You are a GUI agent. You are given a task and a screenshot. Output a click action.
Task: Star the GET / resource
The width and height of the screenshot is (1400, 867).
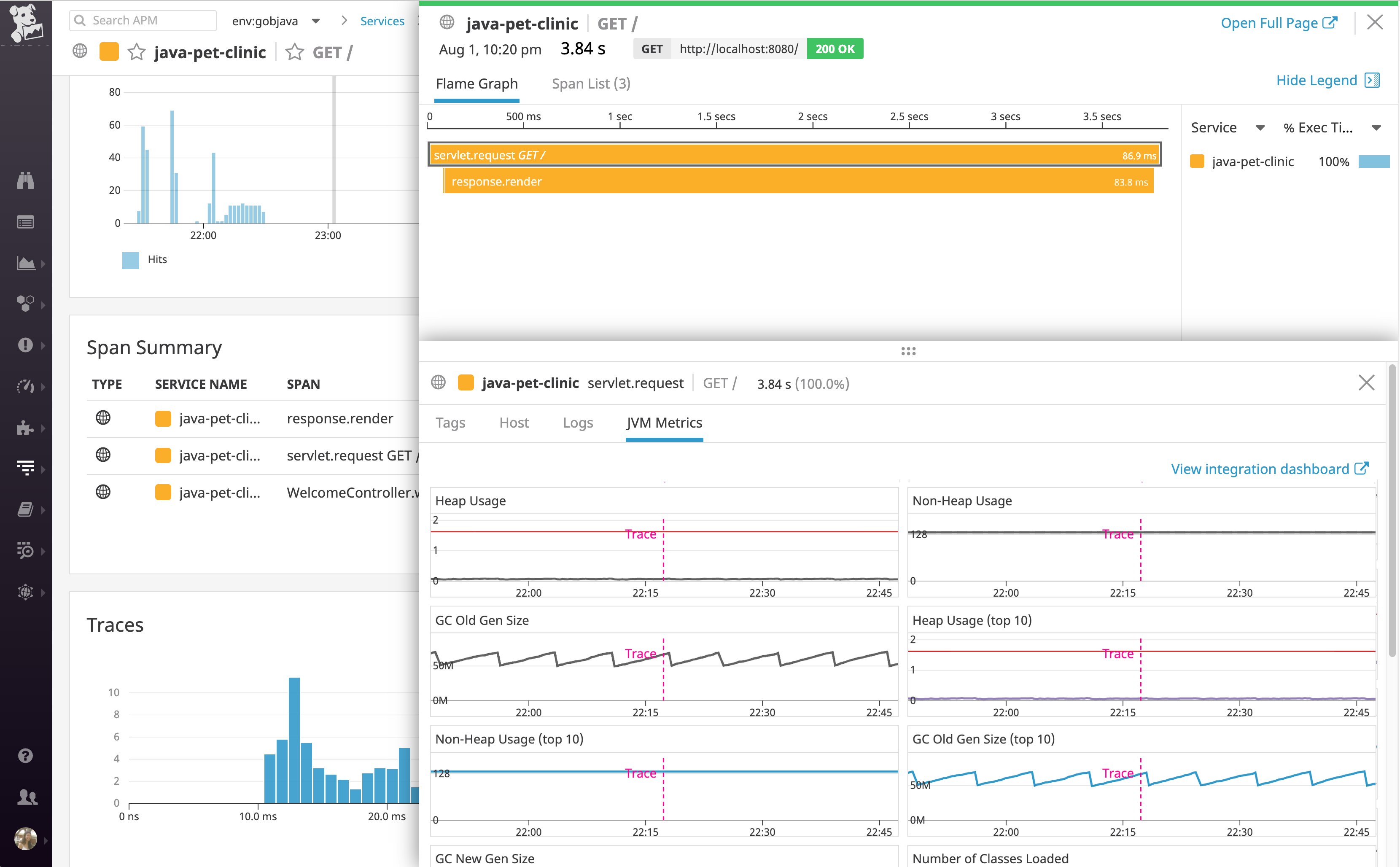[295, 52]
